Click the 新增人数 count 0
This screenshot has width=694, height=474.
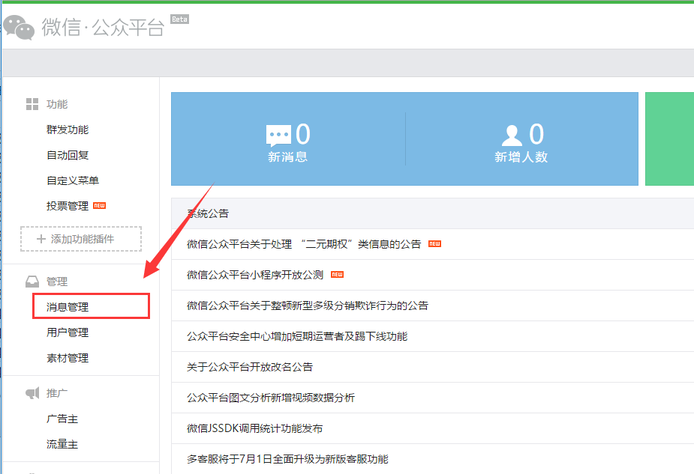coord(536,134)
